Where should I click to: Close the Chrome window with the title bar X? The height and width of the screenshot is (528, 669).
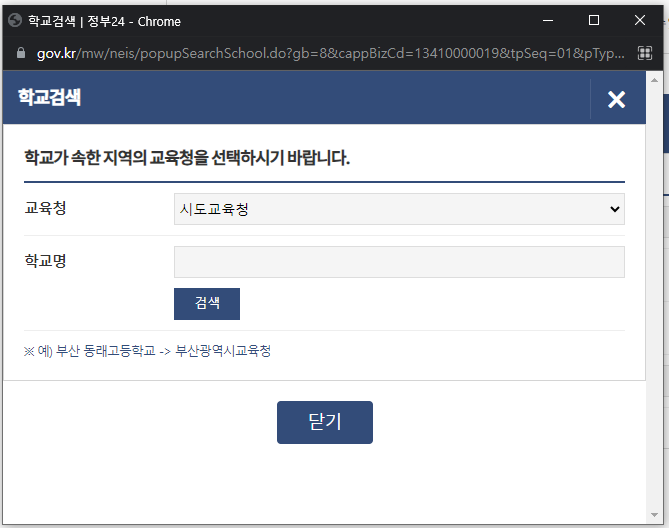(640, 20)
